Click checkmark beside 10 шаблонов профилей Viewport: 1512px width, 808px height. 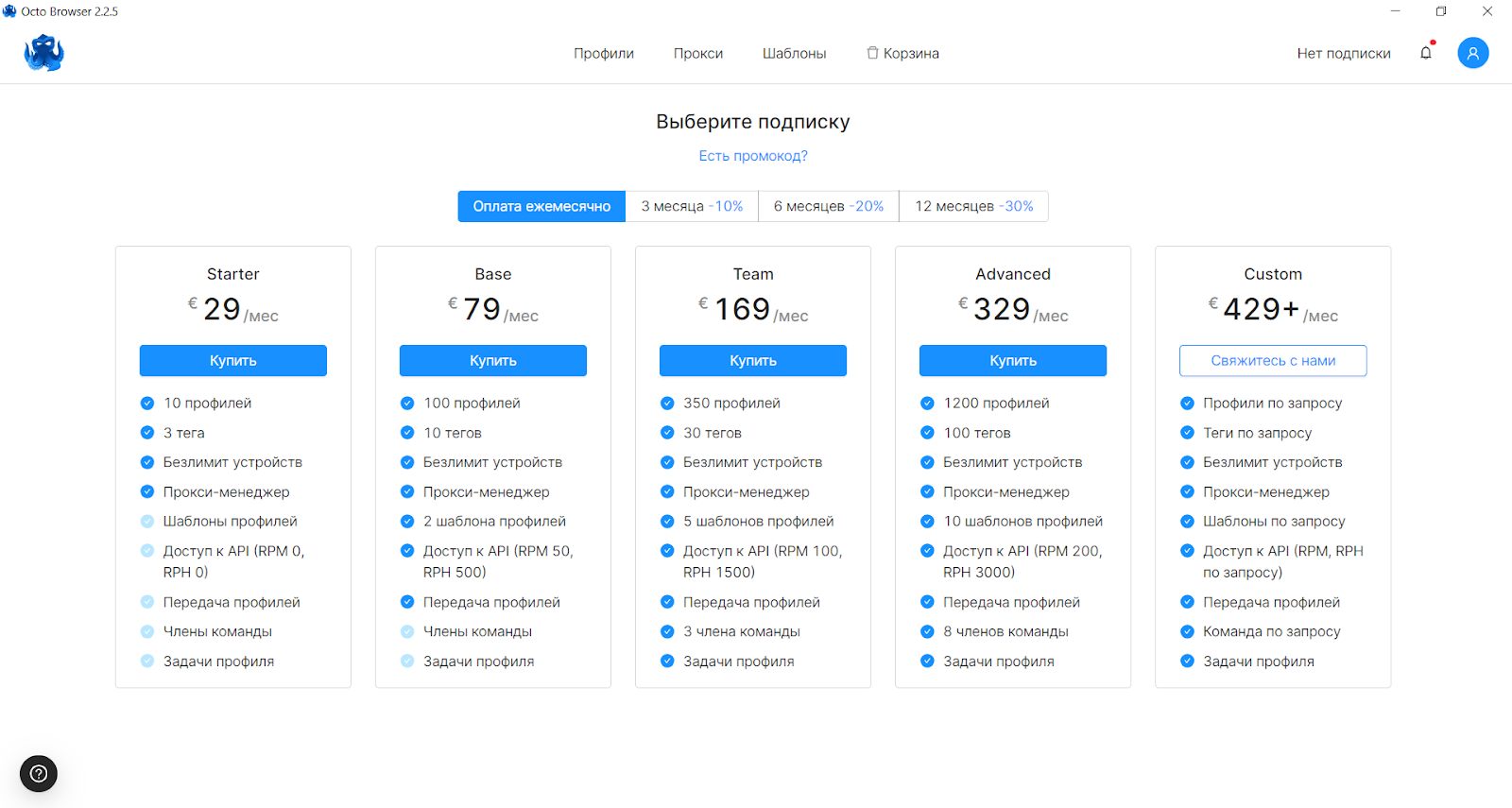[927, 522]
